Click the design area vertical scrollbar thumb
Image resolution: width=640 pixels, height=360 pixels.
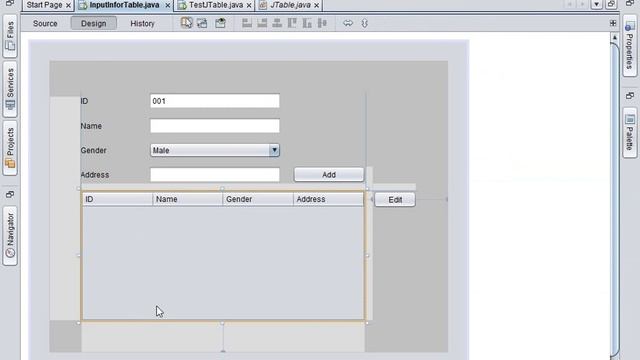[615, 200]
